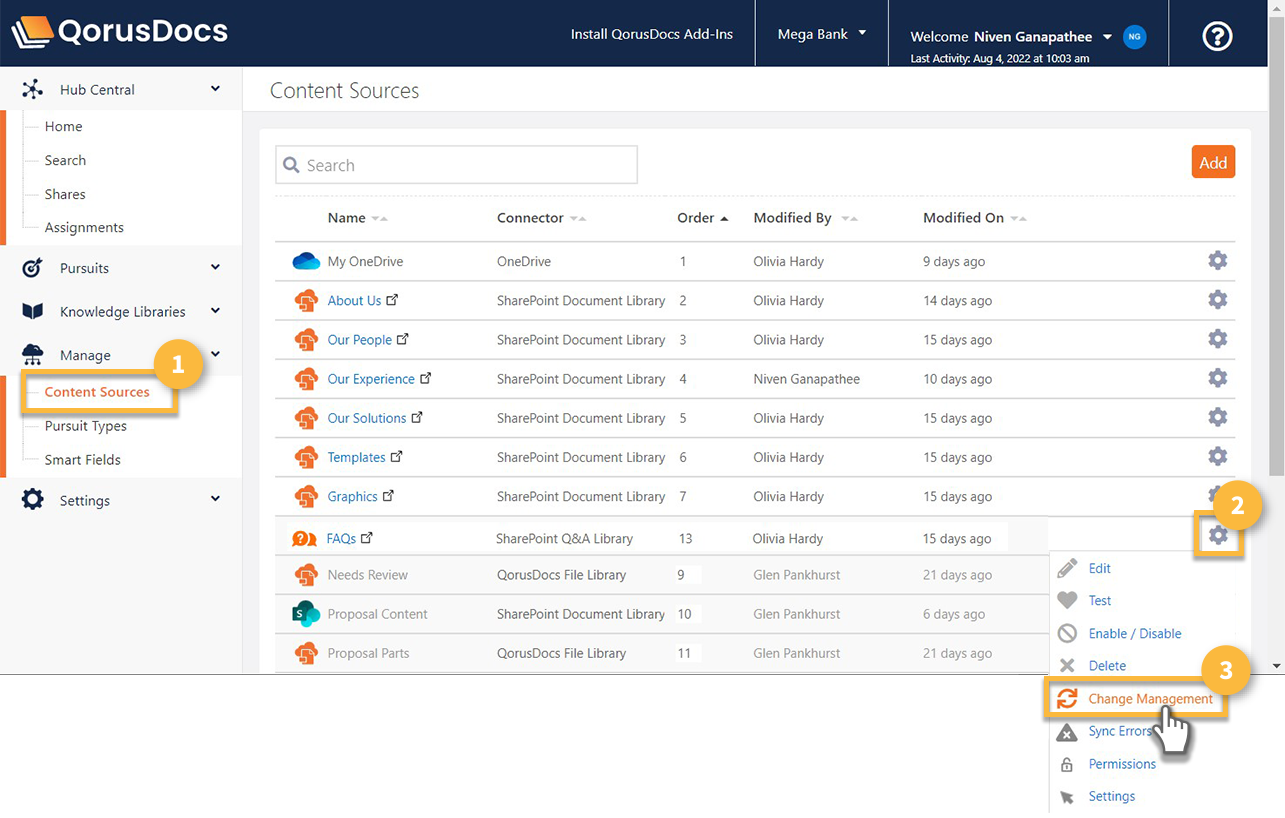Screen dimensions: 1285x818
Task: Select the Hub Central node icon in sidebar
Action: click(x=33, y=88)
